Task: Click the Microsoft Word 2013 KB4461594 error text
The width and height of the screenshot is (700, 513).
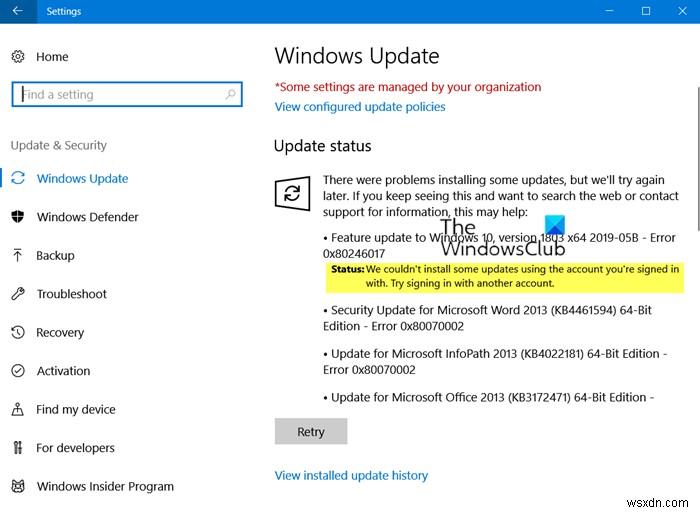Action: (487, 318)
